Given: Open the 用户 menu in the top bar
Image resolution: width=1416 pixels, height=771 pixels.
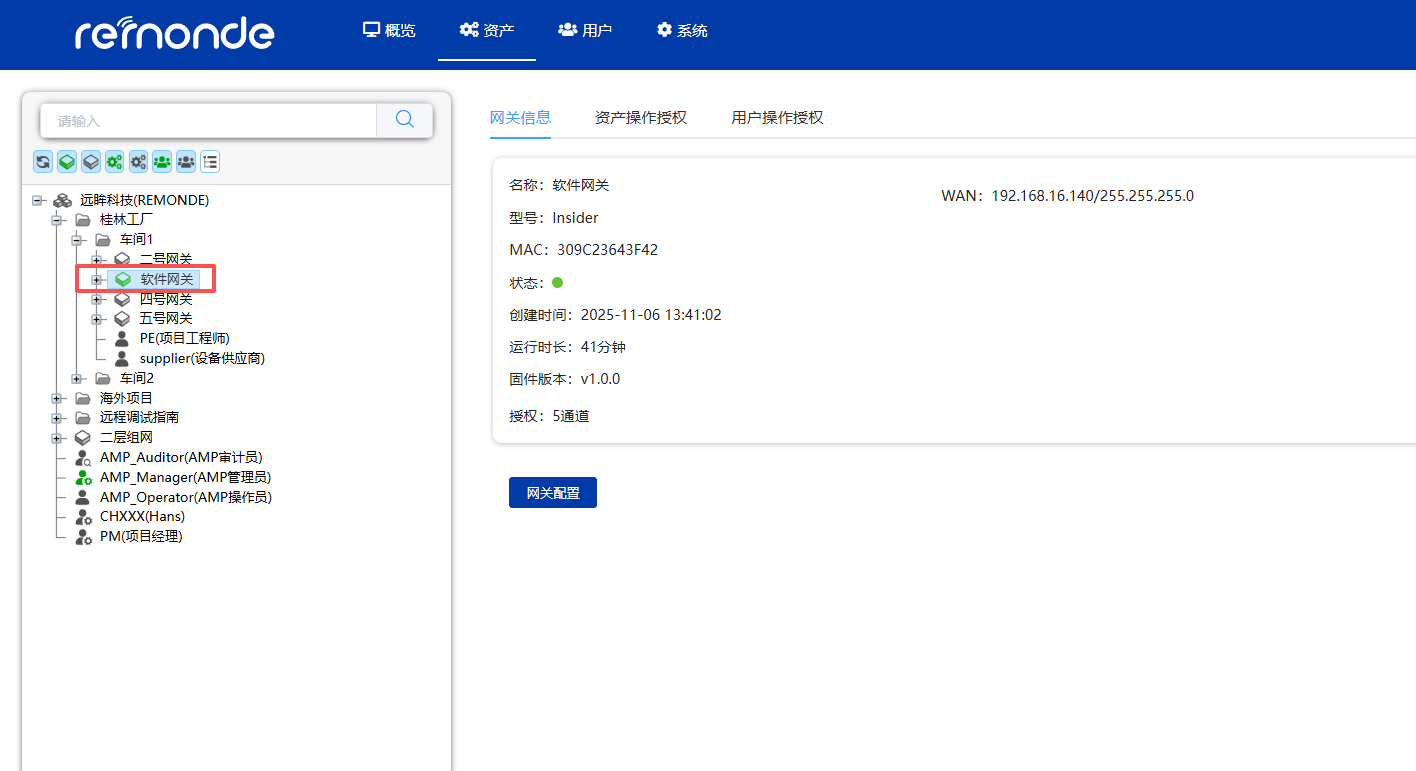Looking at the screenshot, I should click(585, 30).
